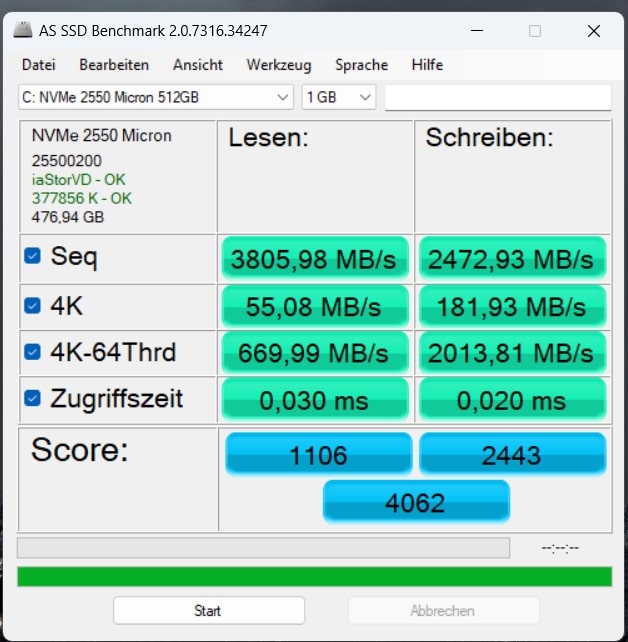Open the drive selection dropdown

tap(155, 97)
